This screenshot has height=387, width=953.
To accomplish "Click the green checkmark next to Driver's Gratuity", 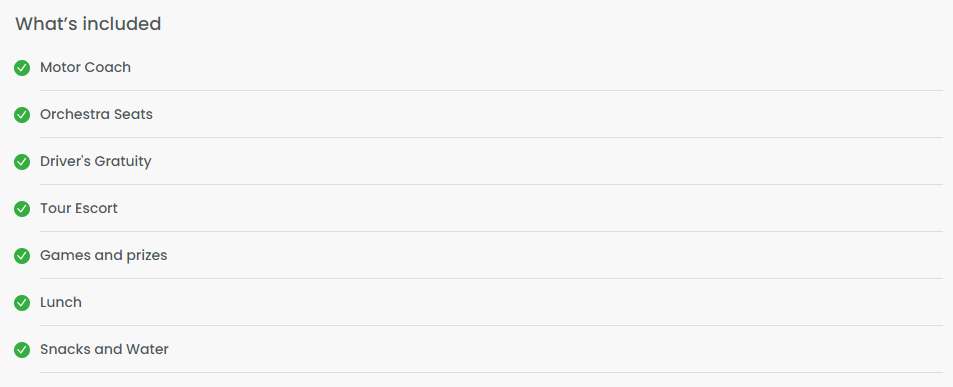I will 22,162.
